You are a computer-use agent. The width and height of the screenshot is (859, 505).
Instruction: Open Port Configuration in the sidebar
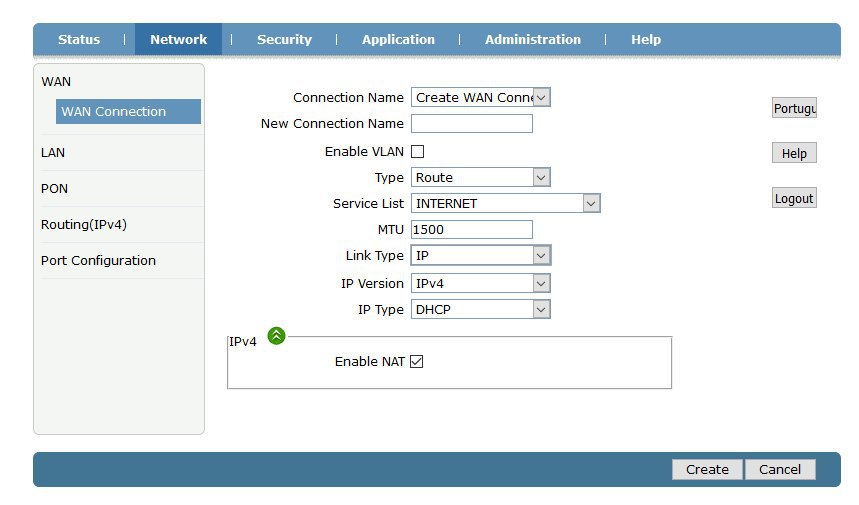[x=98, y=261]
